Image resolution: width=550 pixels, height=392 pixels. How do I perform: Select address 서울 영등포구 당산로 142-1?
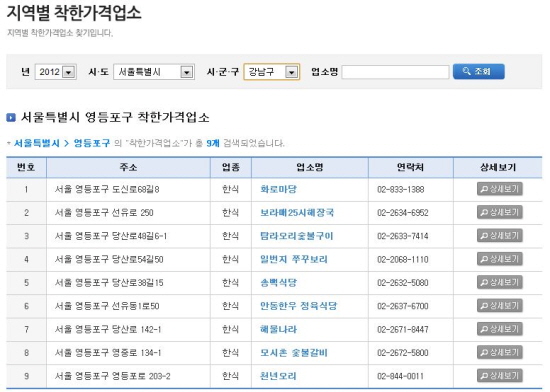(108, 329)
